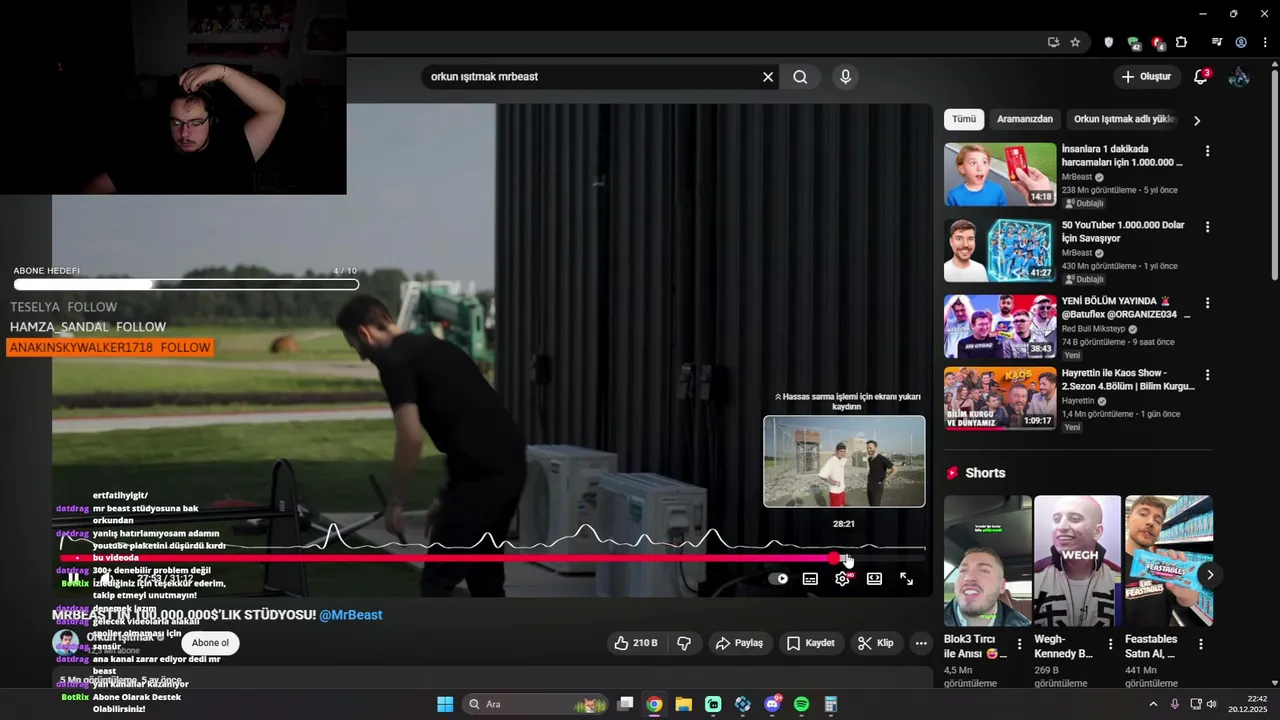Select the Aramanızdan filter chip

[1025, 119]
